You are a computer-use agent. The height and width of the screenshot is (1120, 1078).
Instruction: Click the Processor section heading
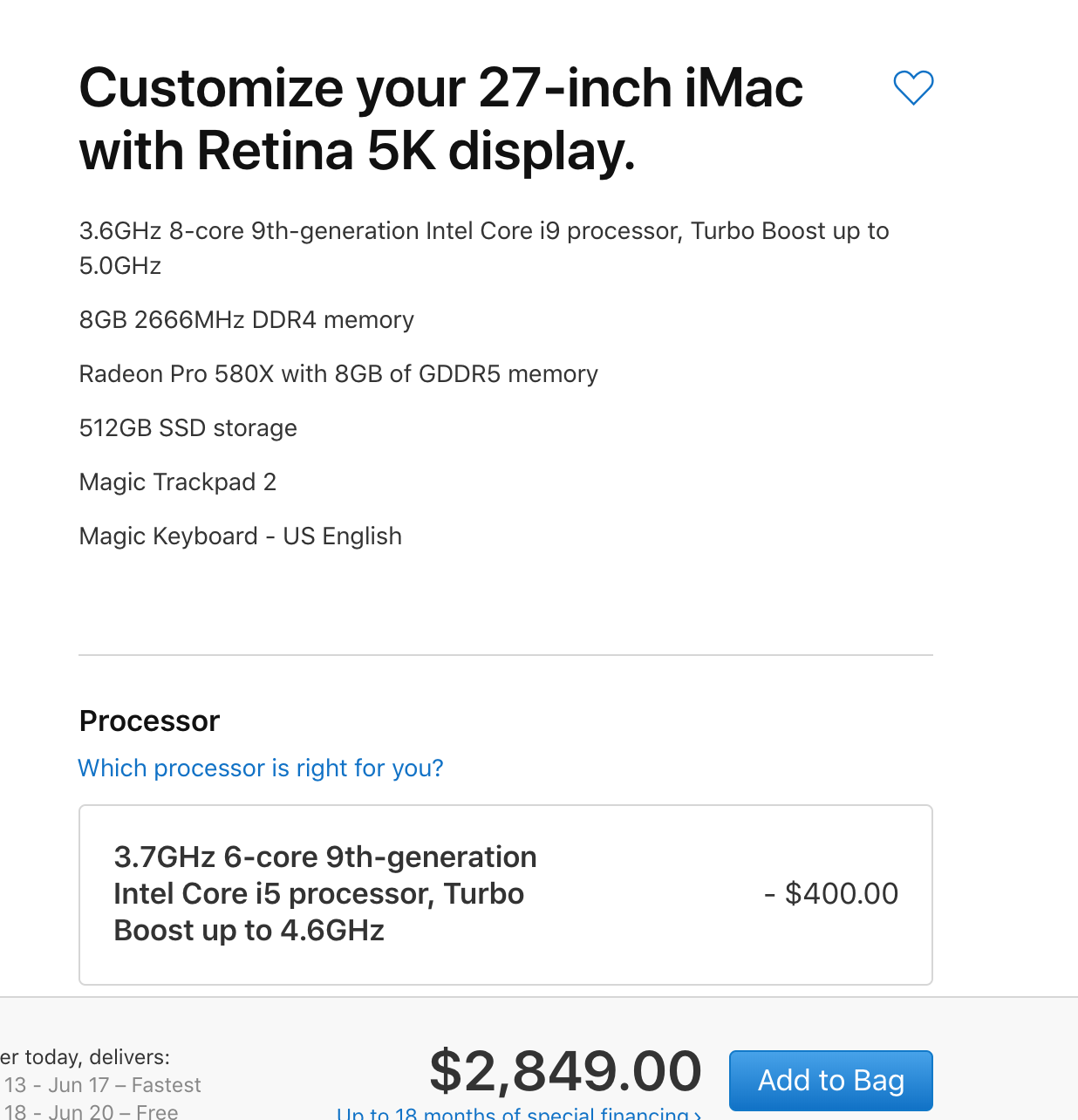(149, 721)
